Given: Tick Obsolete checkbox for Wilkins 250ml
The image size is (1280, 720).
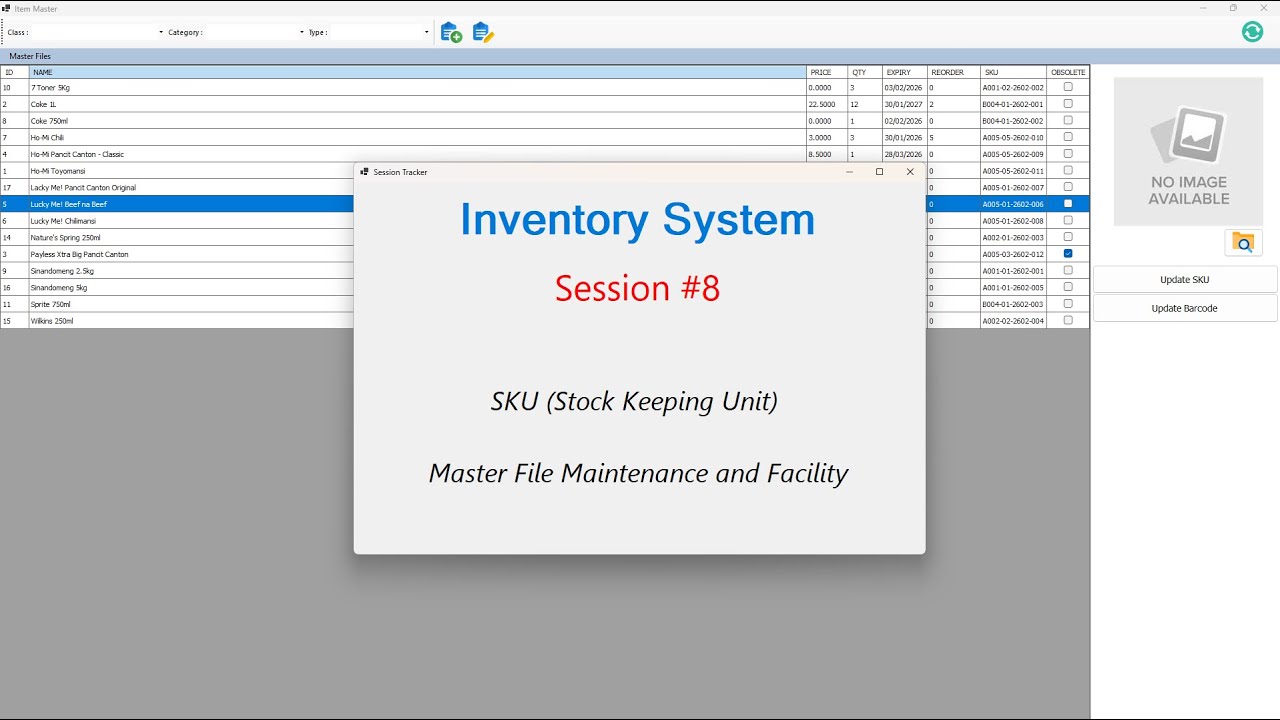Looking at the screenshot, I should click(1068, 321).
